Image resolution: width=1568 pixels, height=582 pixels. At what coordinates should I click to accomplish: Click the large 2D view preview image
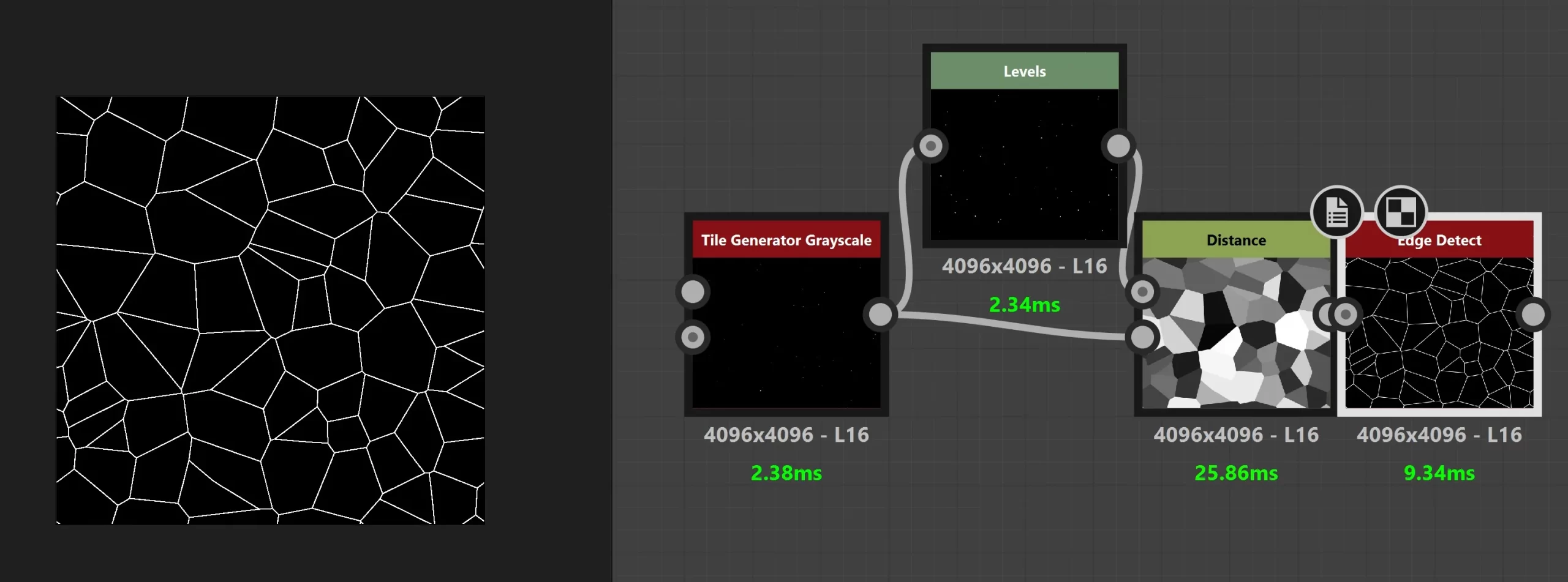(271, 310)
